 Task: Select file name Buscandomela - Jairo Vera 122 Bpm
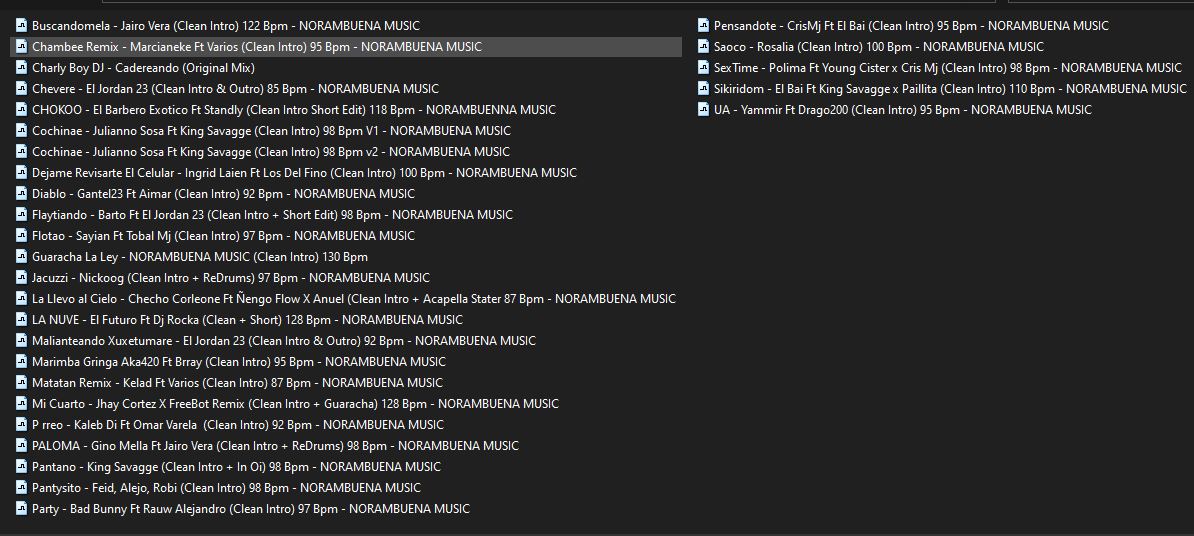coord(225,26)
